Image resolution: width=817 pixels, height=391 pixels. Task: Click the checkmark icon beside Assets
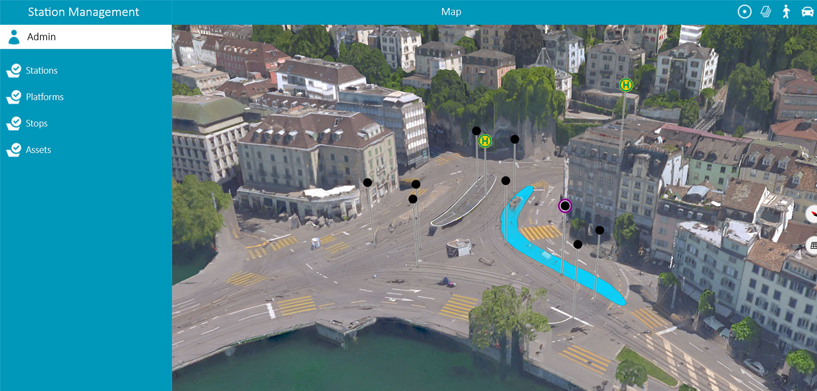(x=14, y=150)
